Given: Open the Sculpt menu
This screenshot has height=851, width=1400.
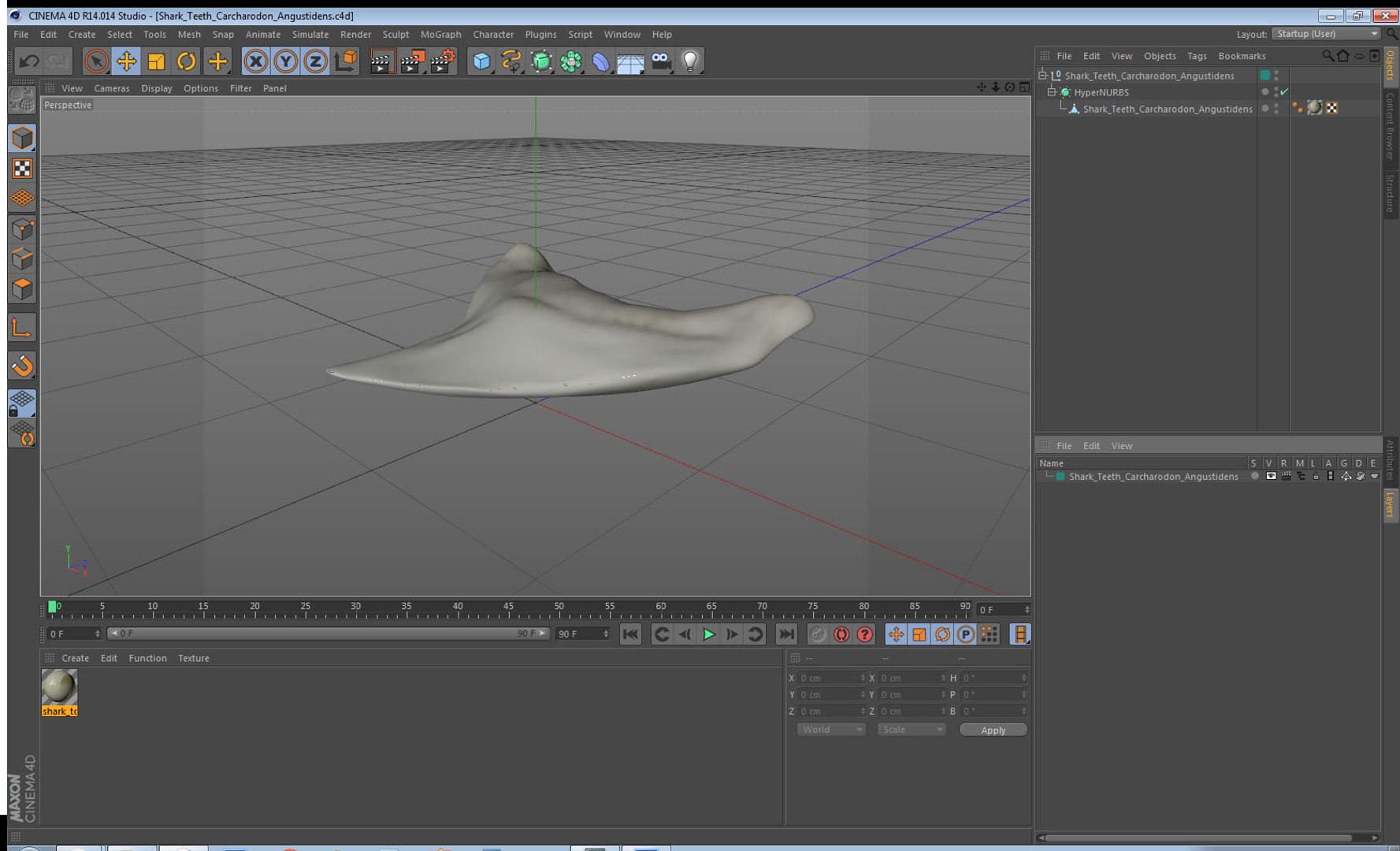Looking at the screenshot, I should click(x=395, y=35).
